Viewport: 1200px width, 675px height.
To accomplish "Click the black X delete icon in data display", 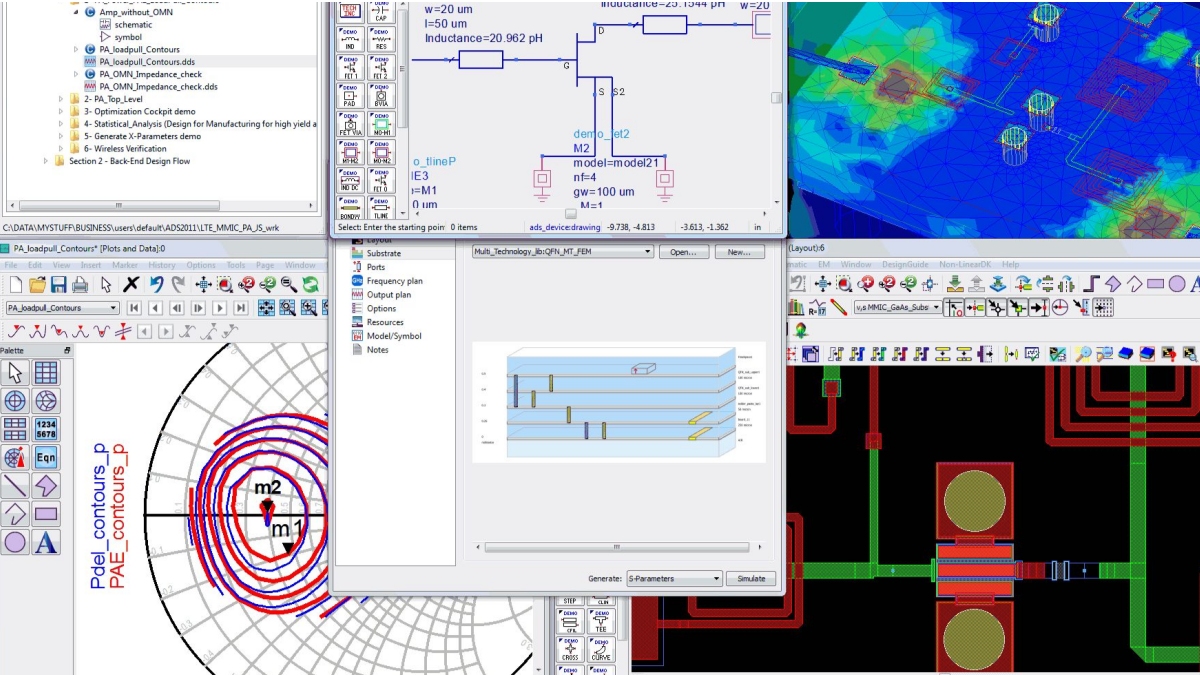I will tap(131, 284).
